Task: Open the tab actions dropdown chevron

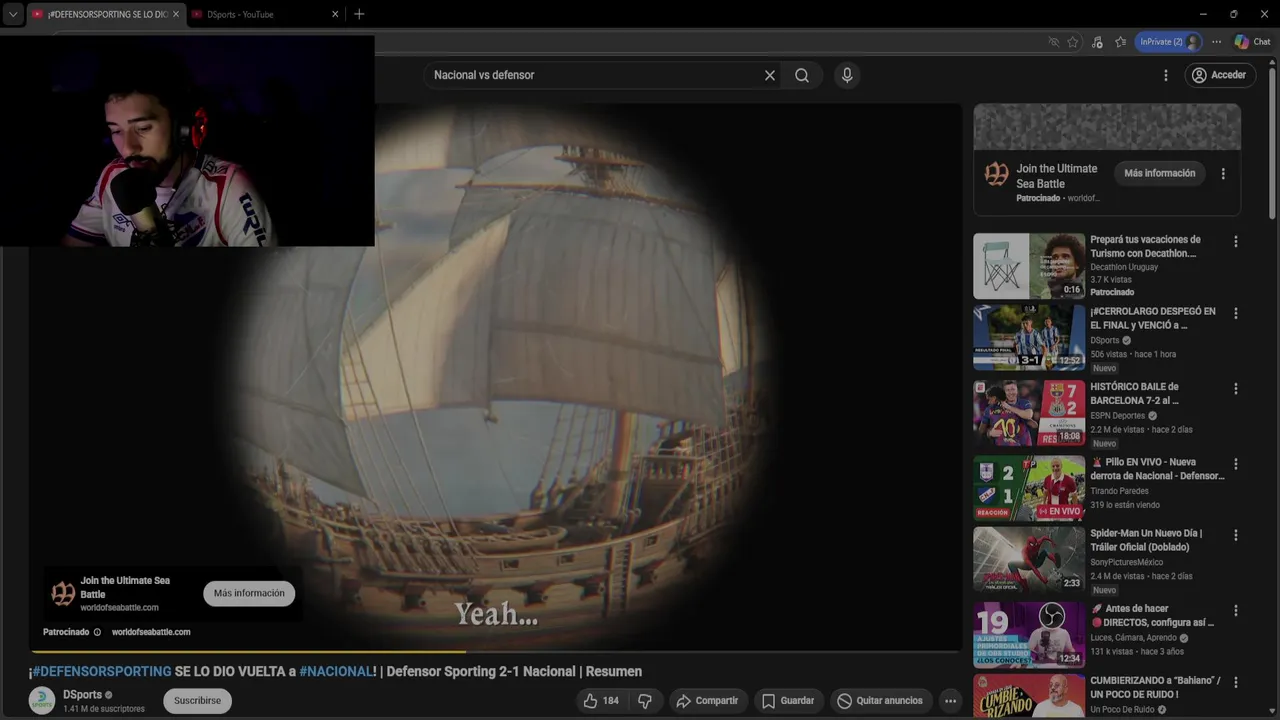Action: point(13,14)
